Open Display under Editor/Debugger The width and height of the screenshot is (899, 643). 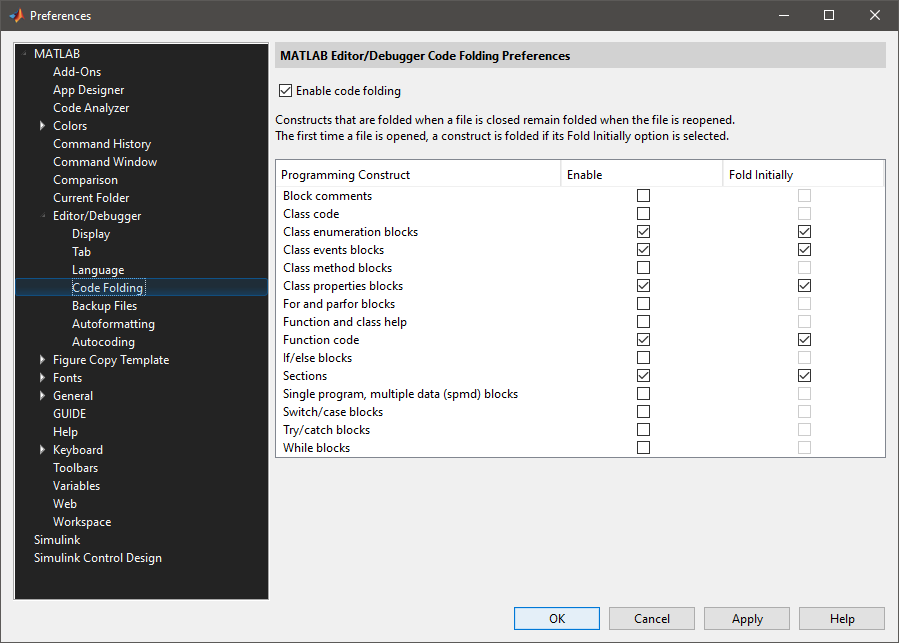[x=91, y=234]
